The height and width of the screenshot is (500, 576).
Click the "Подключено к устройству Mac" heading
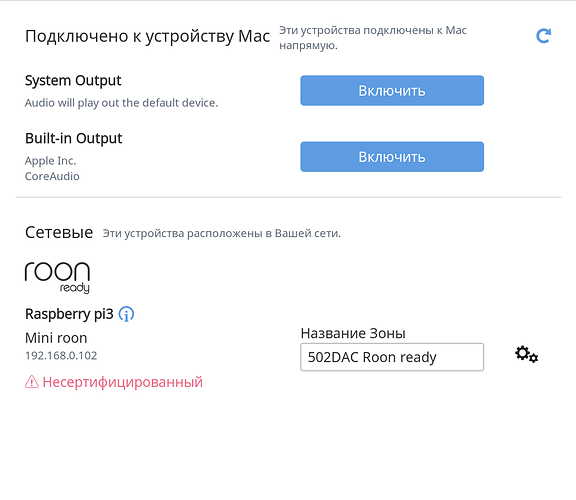click(x=147, y=36)
